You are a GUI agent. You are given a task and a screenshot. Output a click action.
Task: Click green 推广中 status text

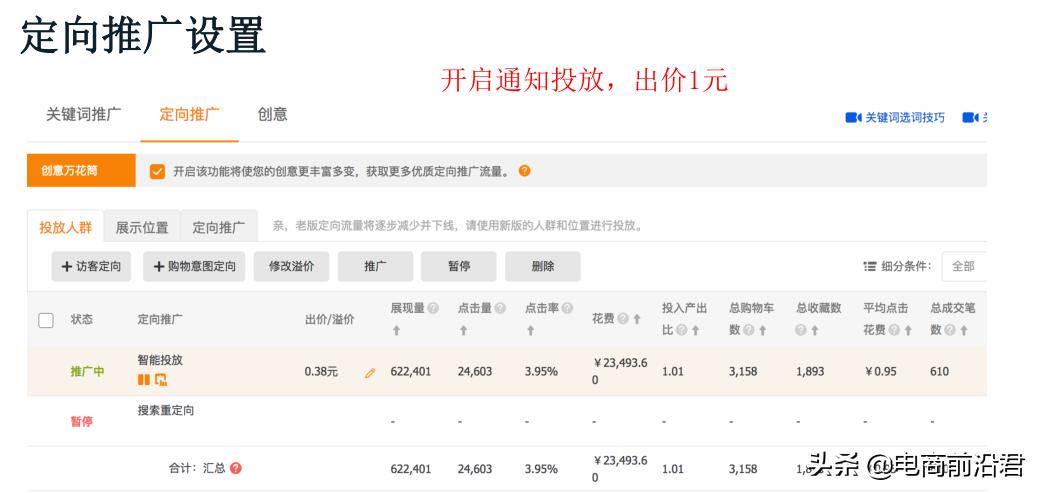88,371
